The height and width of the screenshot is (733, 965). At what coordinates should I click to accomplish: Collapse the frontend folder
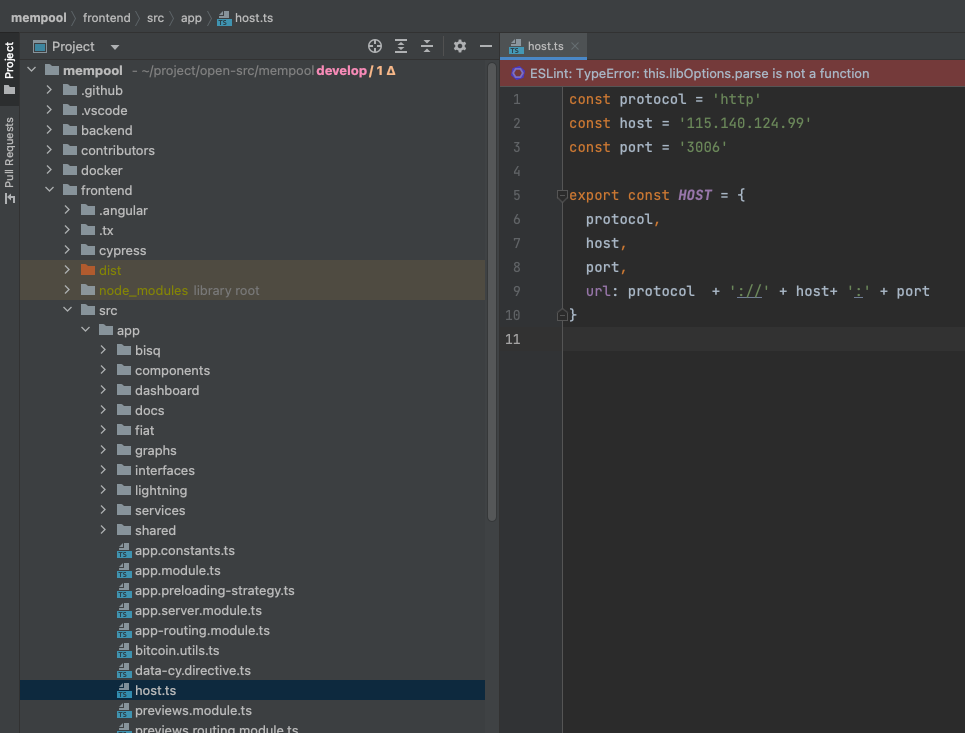point(49,190)
